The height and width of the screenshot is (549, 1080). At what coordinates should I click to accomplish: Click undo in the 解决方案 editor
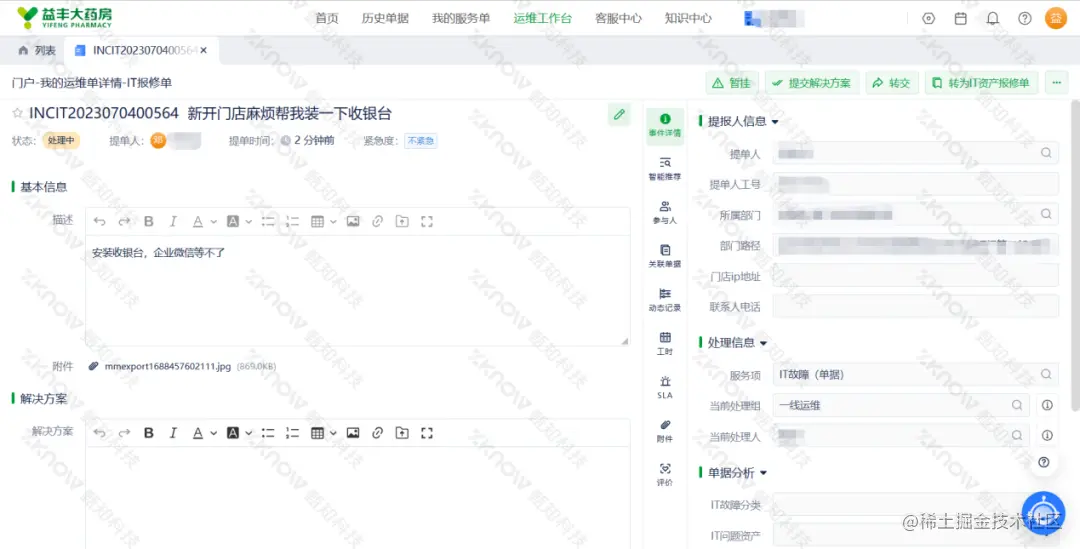[x=100, y=433]
